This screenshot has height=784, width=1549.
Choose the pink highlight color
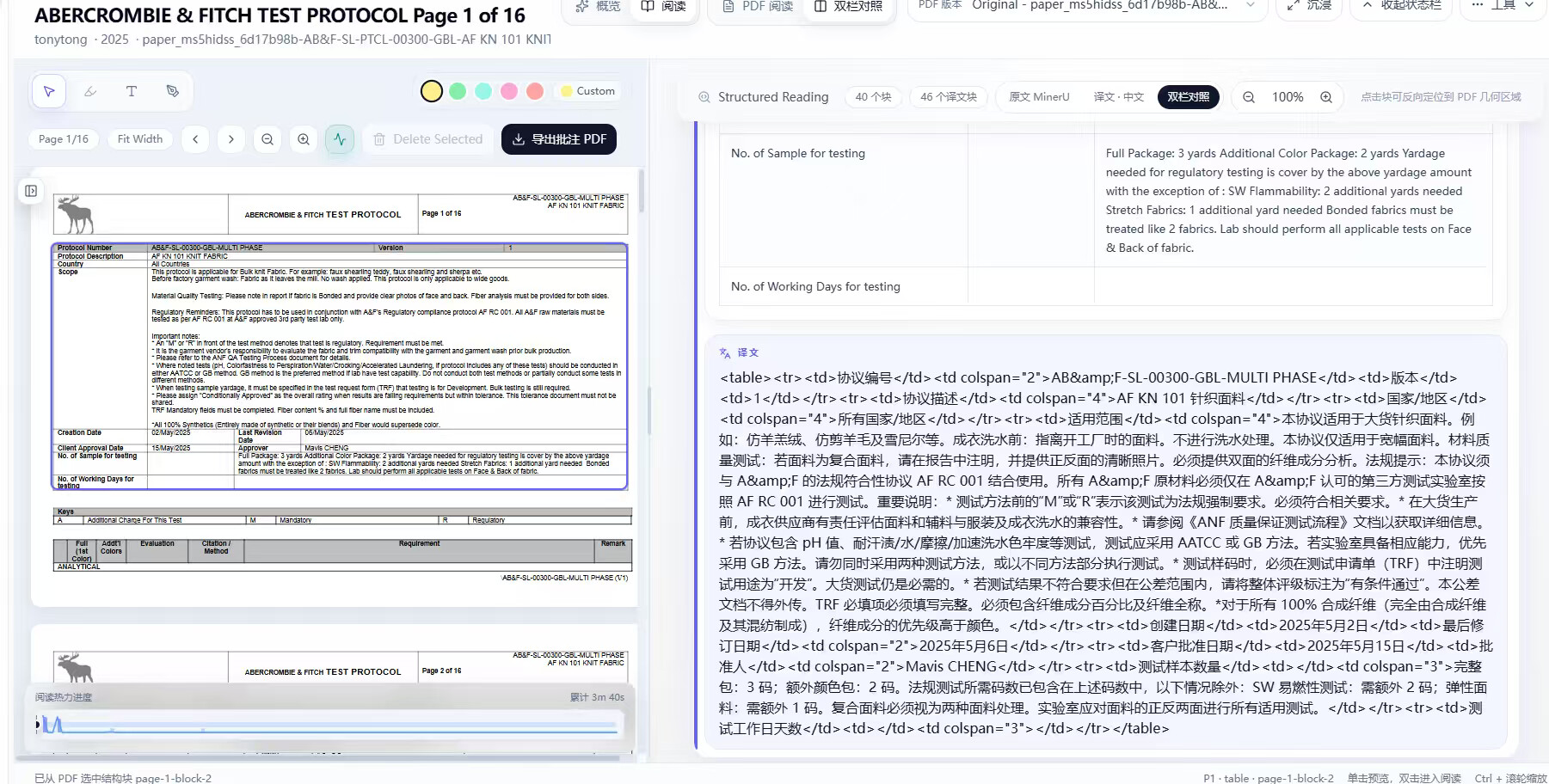point(509,91)
